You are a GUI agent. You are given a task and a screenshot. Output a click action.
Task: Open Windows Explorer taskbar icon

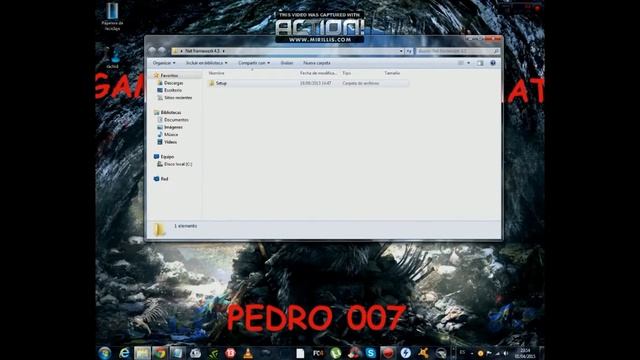coord(142,353)
